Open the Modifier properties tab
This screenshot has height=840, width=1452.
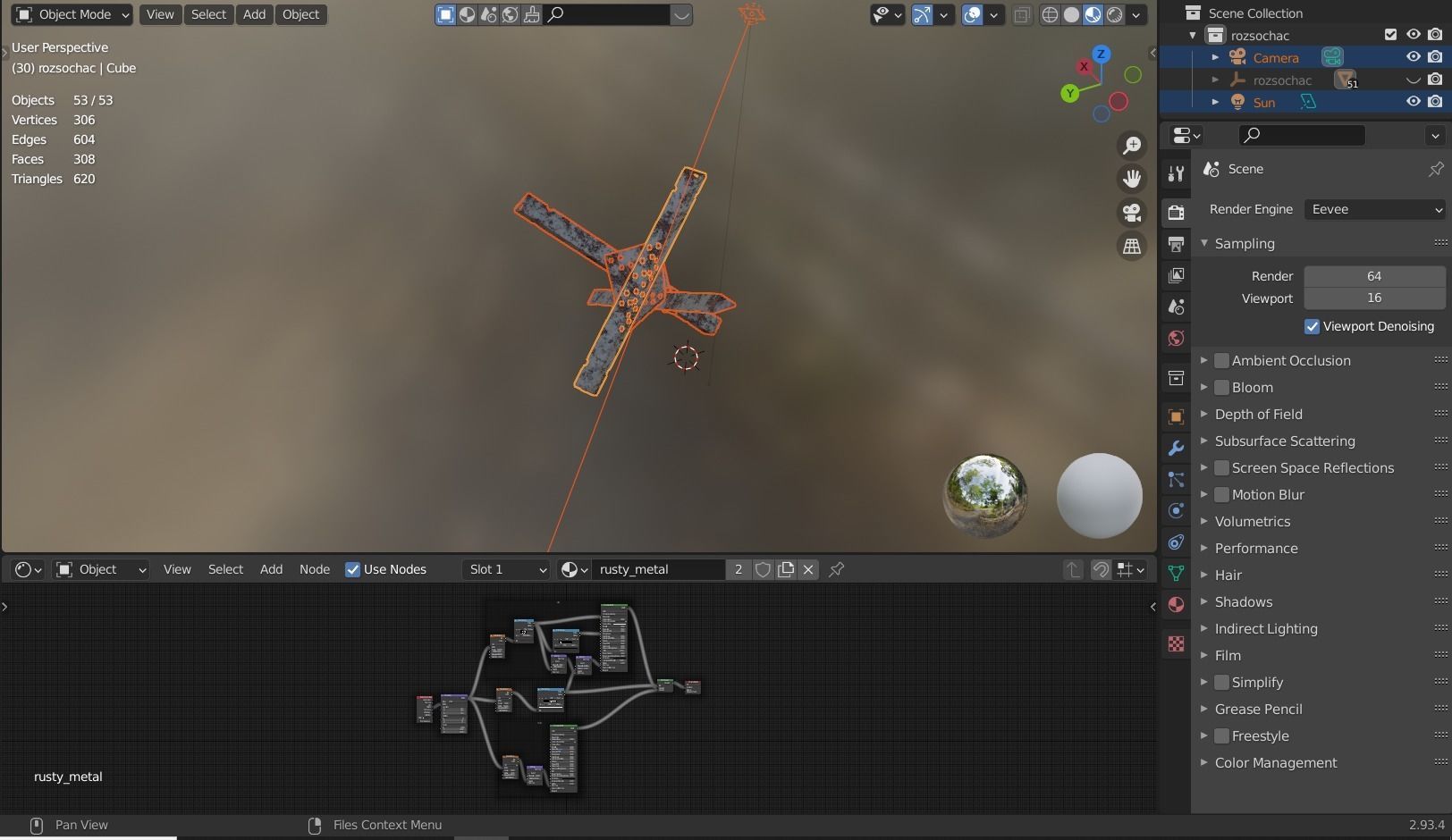coord(1176,448)
